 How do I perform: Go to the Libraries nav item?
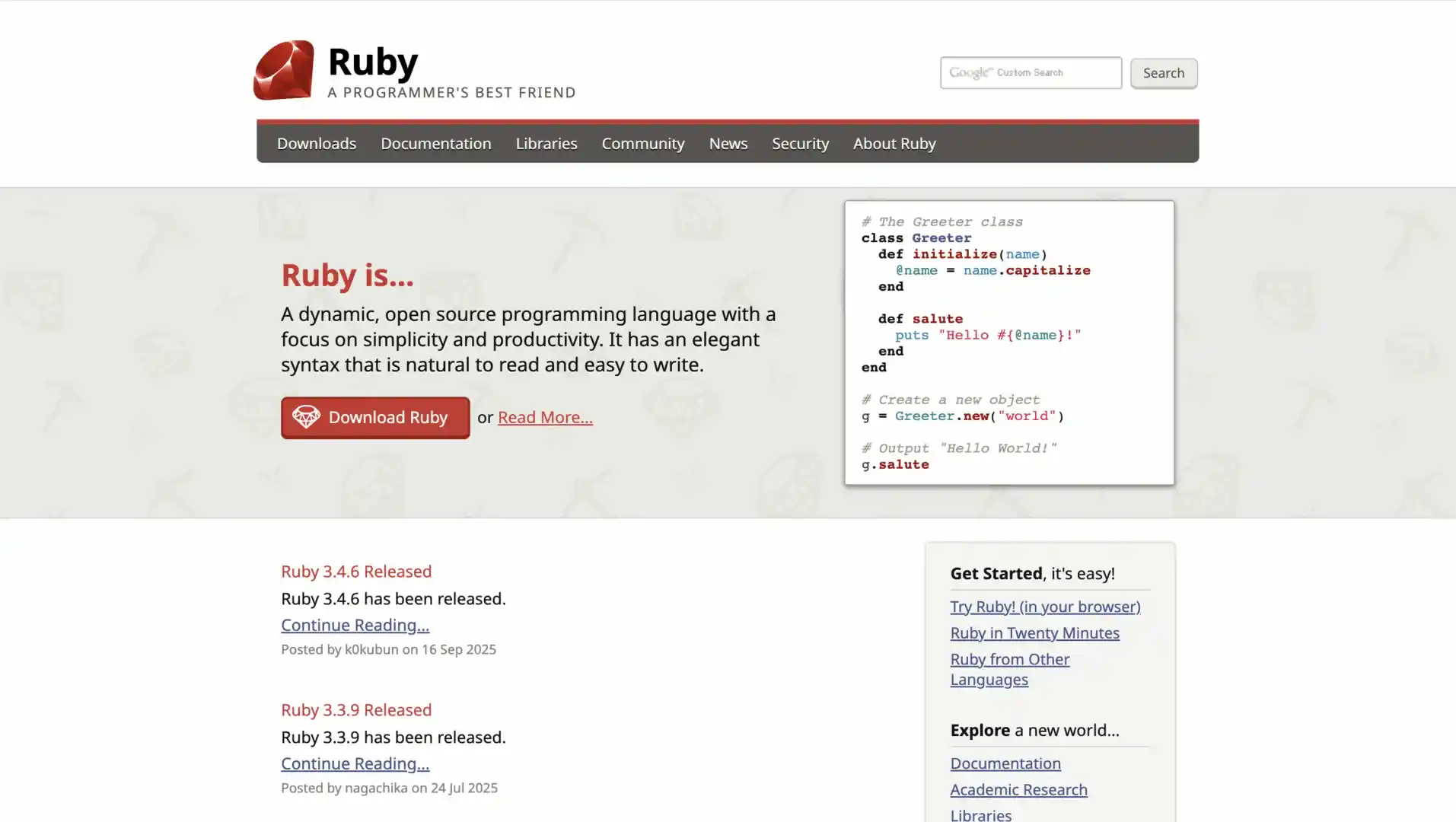pyautogui.click(x=546, y=143)
